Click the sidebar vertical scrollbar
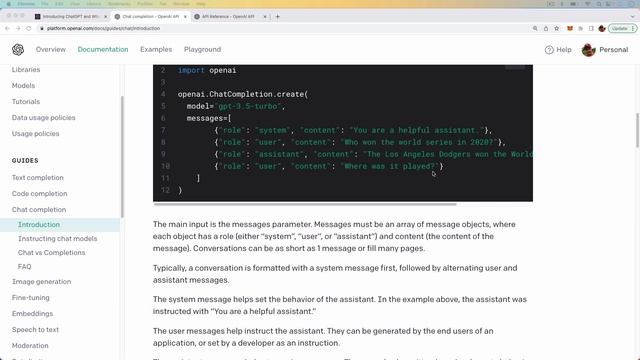Image resolution: width=640 pixels, height=360 pixels. (122, 157)
